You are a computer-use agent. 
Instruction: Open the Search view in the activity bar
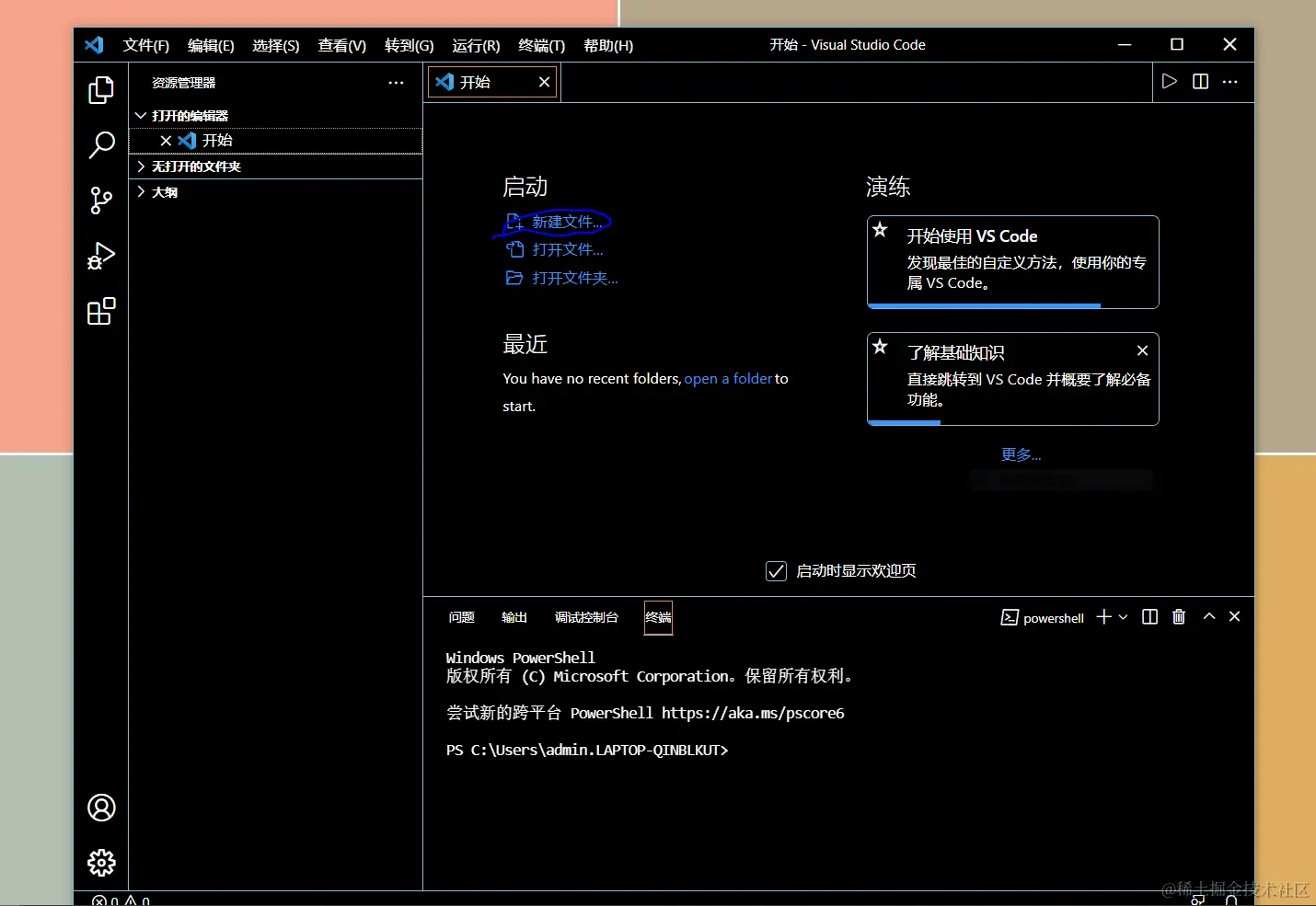[x=101, y=144]
